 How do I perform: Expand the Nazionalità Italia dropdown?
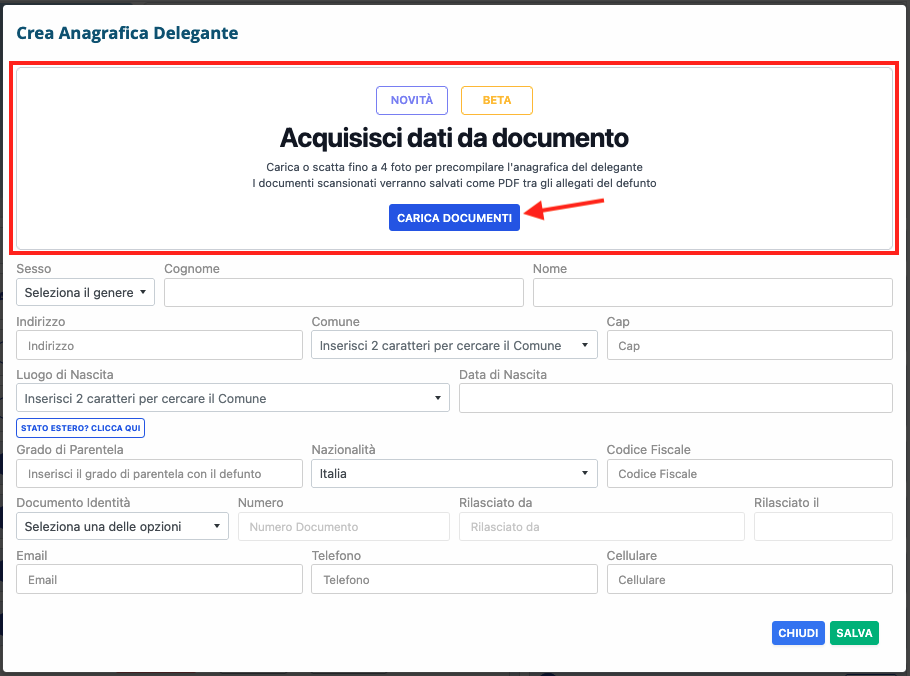[454, 473]
